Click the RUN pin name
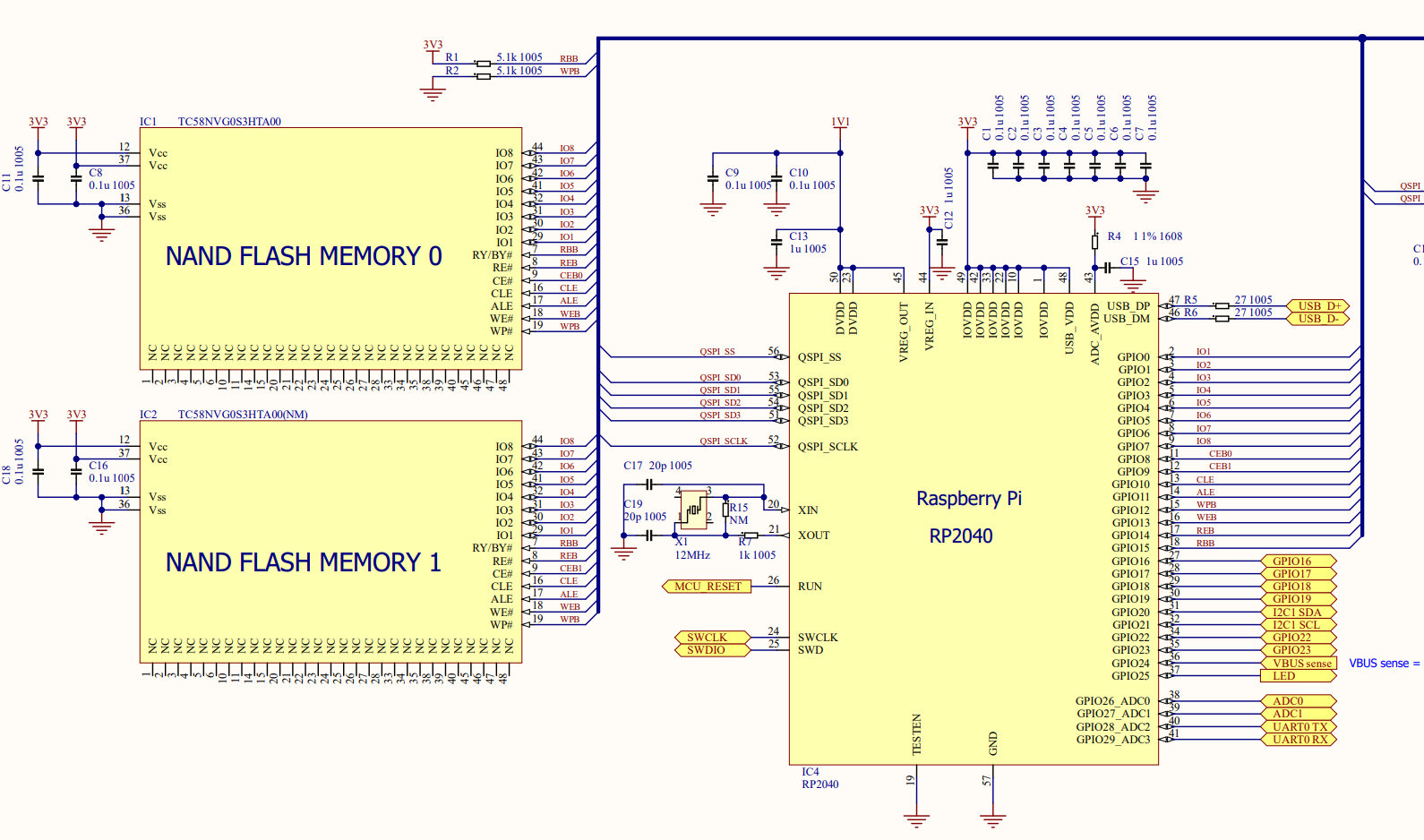The height and width of the screenshot is (840, 1424). 810,587
